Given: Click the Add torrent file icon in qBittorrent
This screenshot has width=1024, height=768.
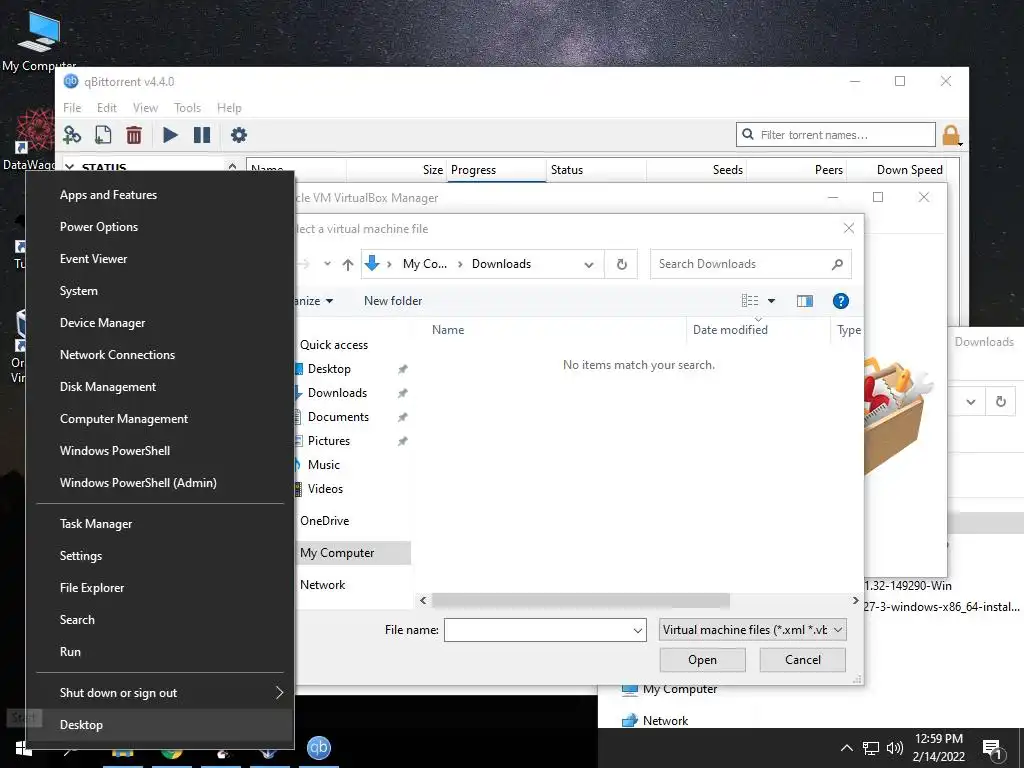Looking at the screenshot, I should pos(103,135).
